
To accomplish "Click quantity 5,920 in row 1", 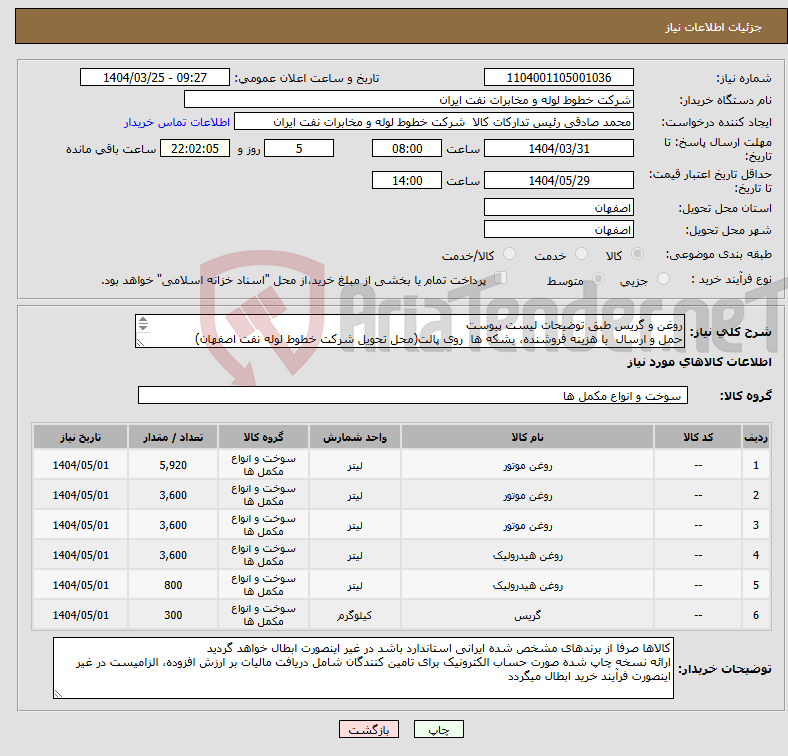I will tap(173, 465).
